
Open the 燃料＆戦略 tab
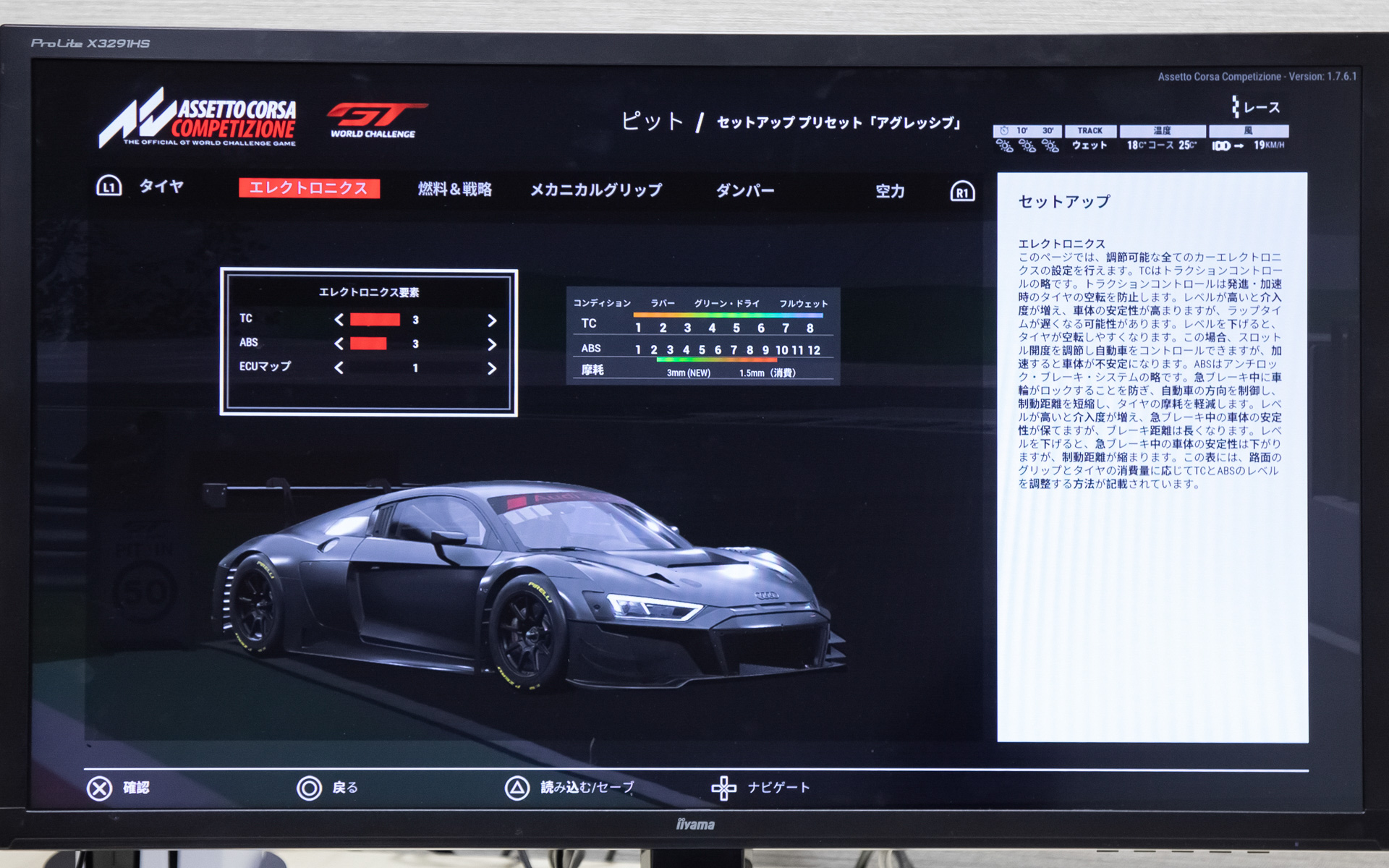tap(454, 189)
